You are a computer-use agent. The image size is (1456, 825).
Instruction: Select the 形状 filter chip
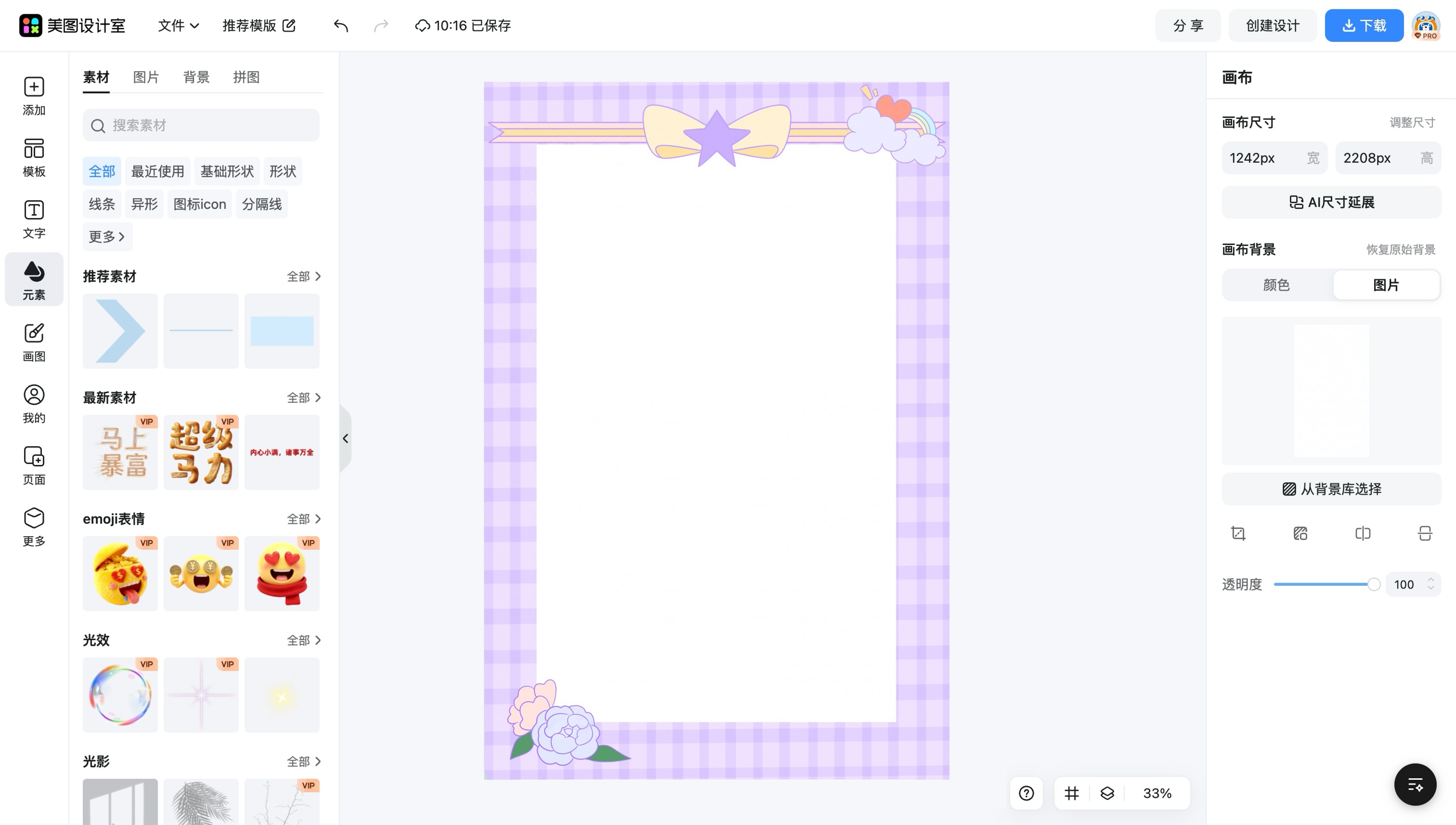click(x=283, y=171)
